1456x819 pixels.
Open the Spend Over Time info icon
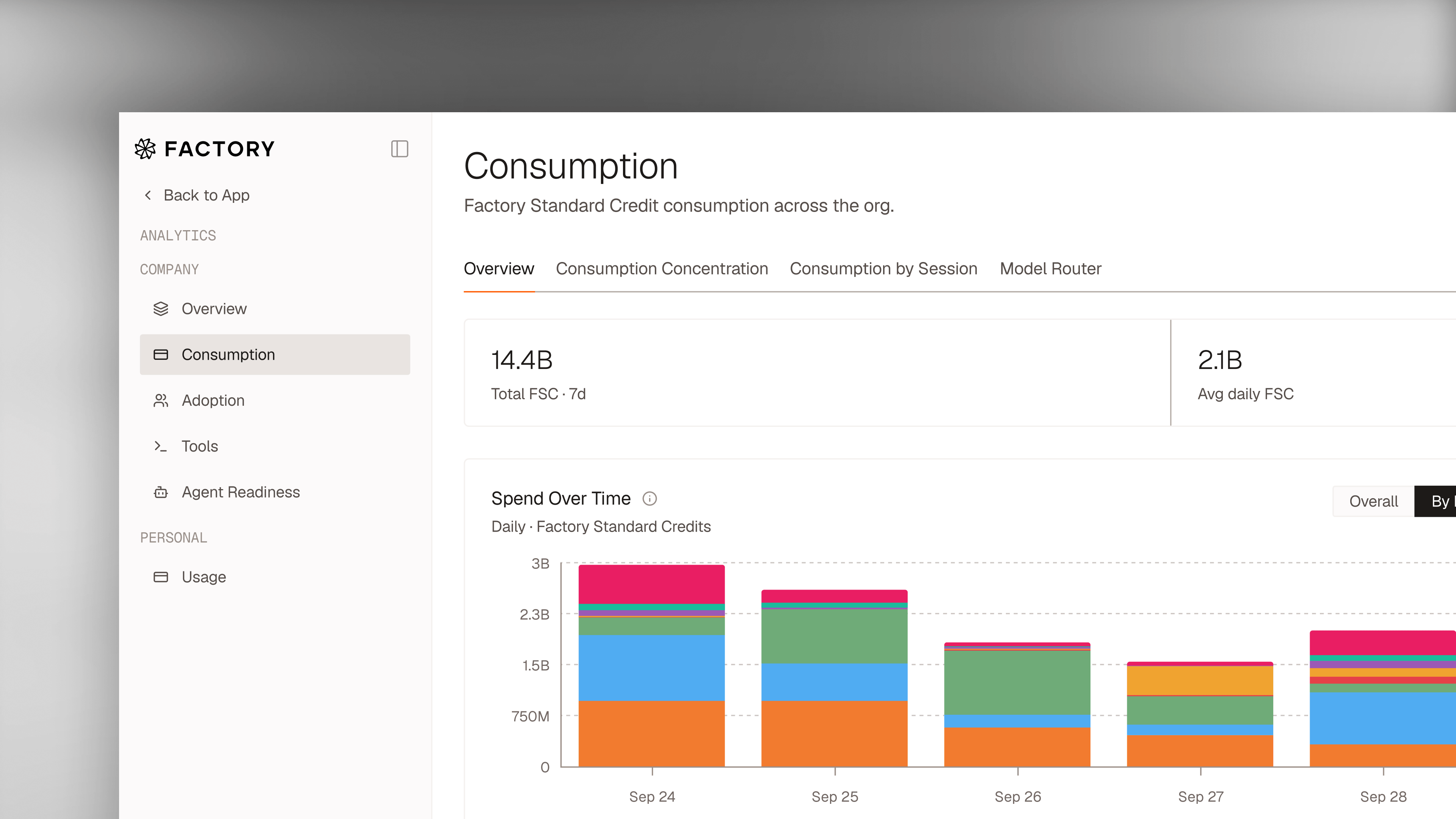click(x=650, y=499)
